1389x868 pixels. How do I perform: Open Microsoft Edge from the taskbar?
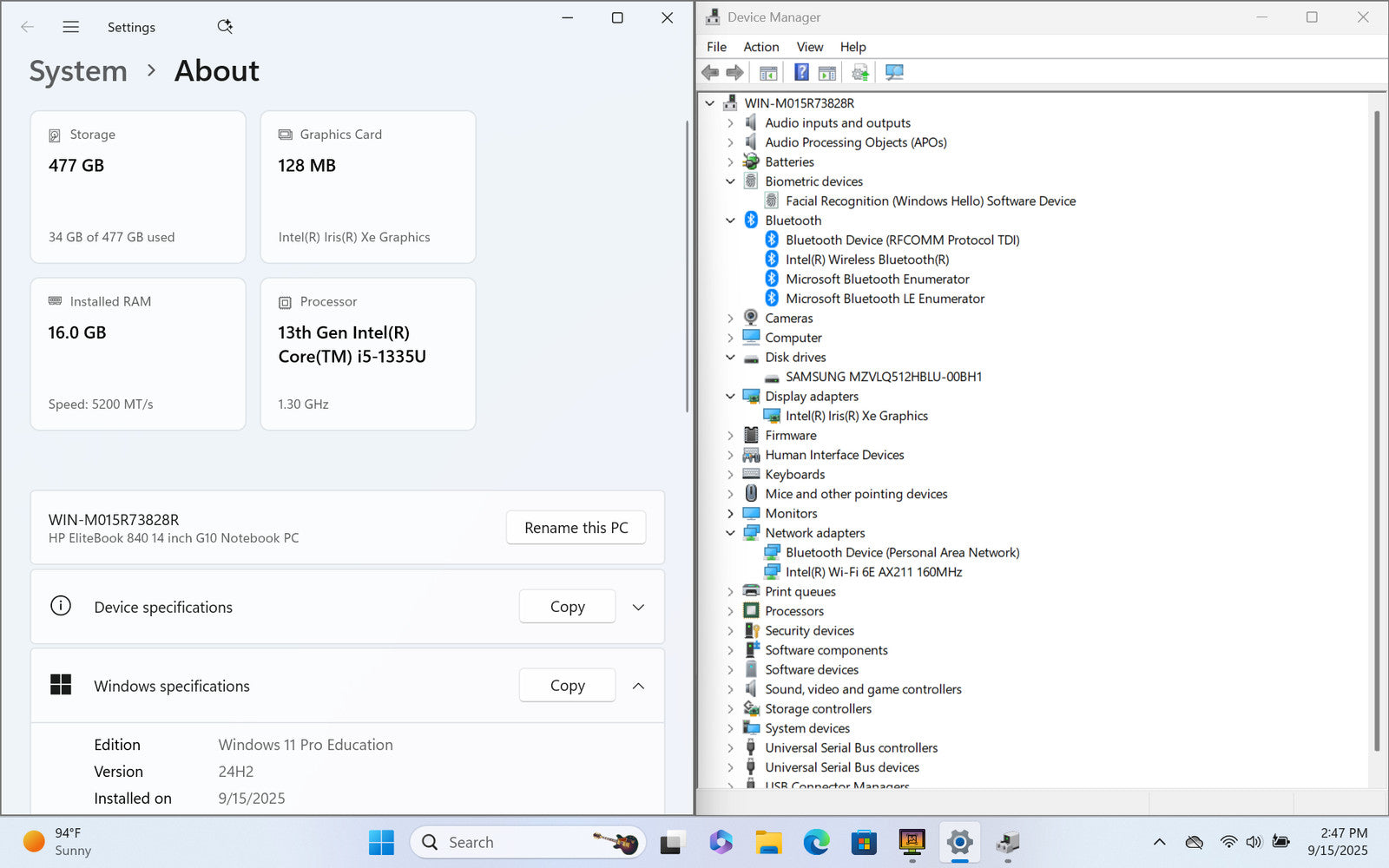pos(816,842)
